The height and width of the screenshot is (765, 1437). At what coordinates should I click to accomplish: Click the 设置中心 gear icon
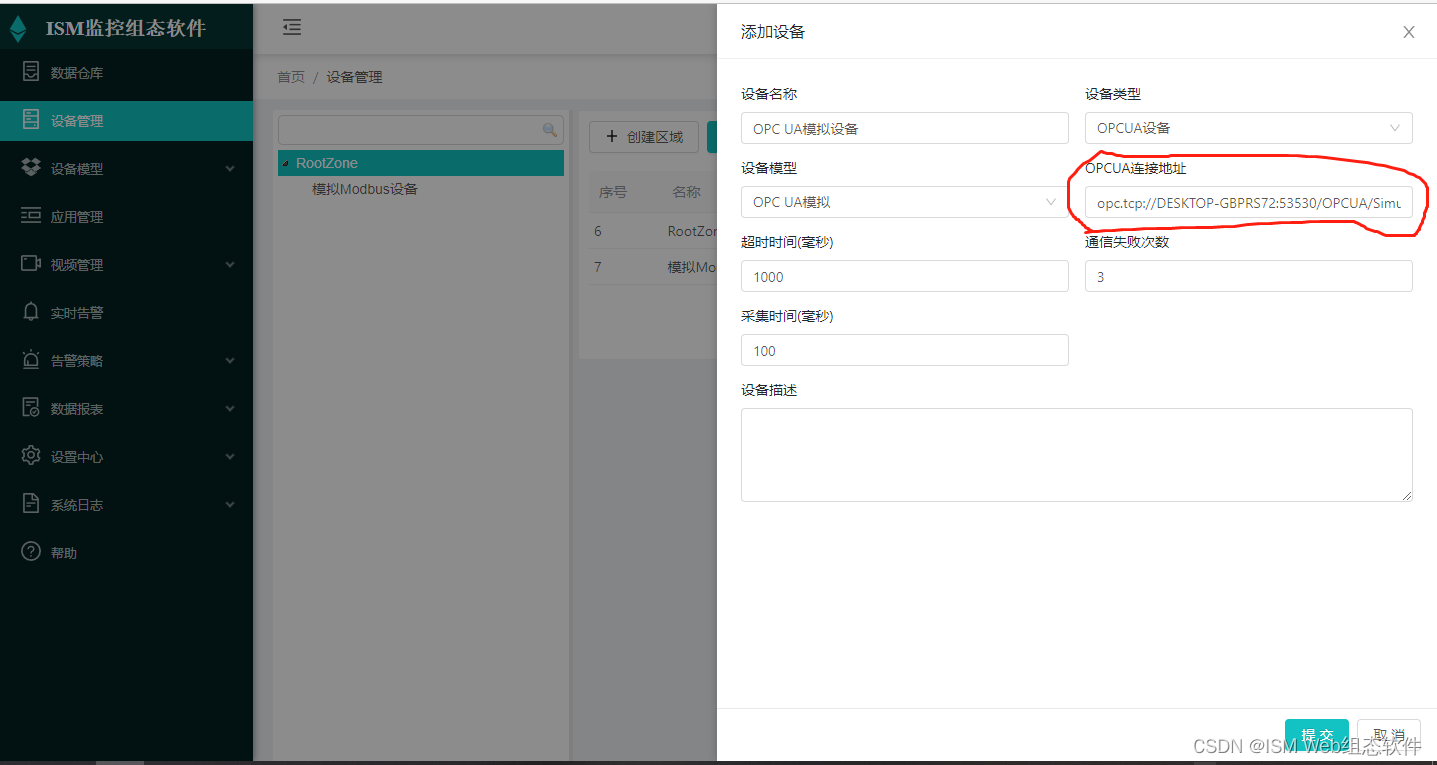click(x=32, y=456)
